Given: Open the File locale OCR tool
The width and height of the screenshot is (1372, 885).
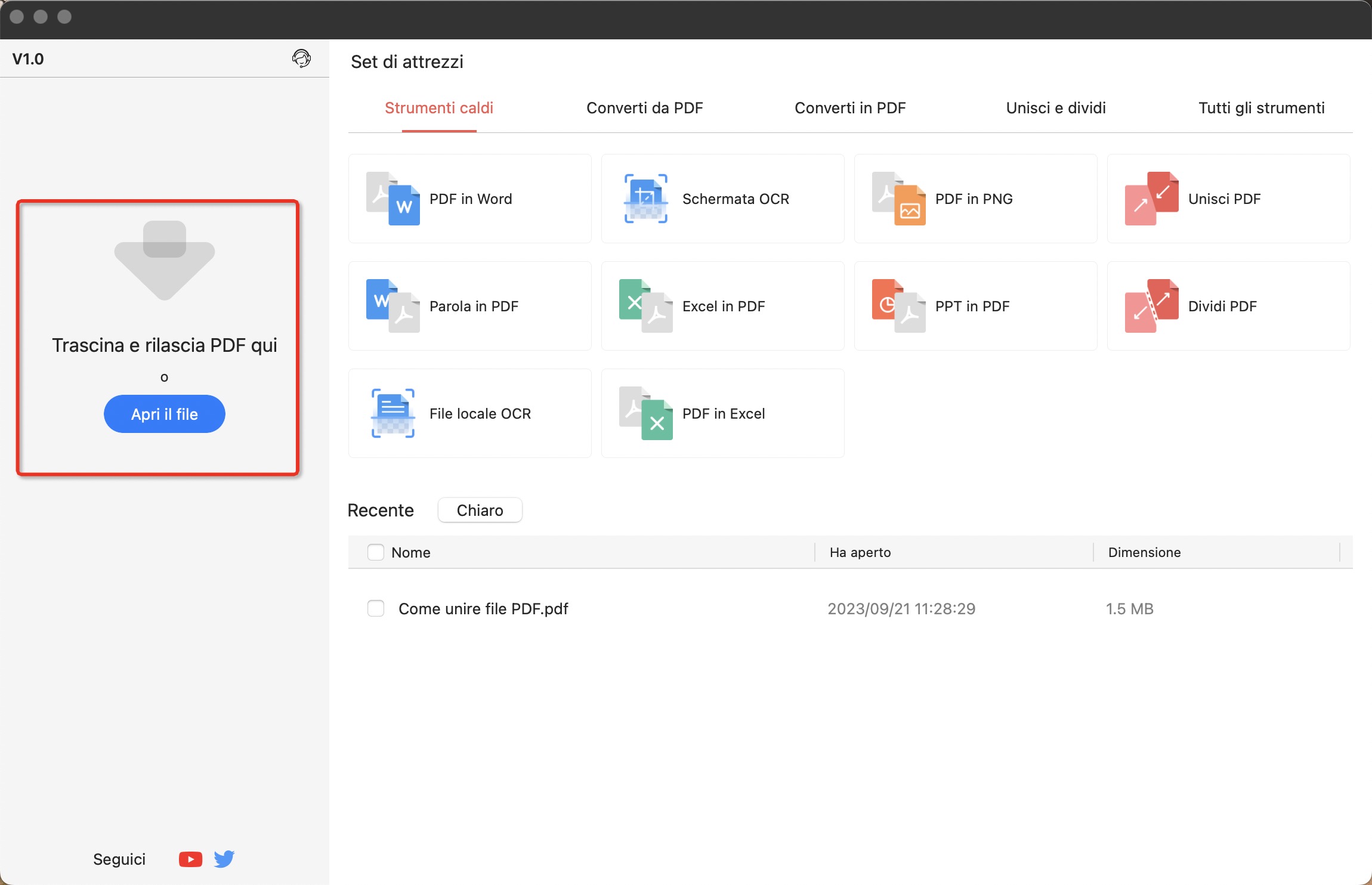Looking at the screenshot, I should tap(469, 413).
